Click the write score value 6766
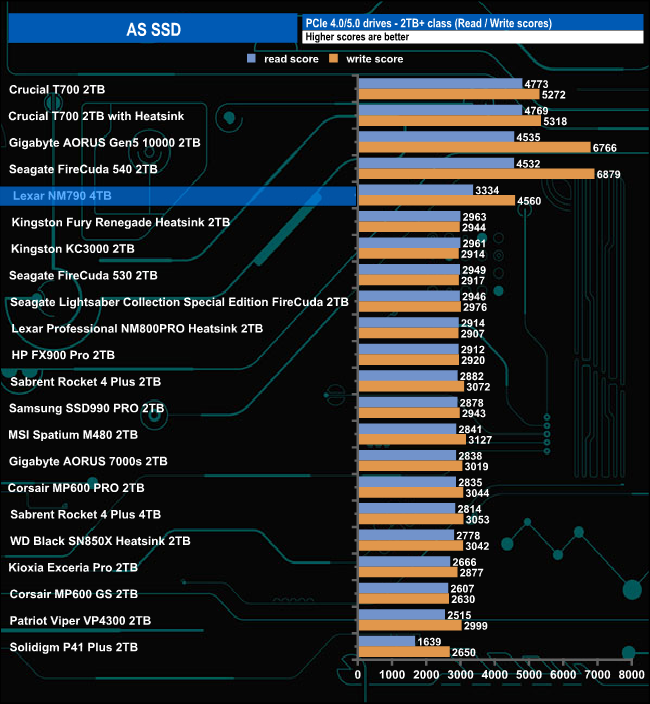Image resolution: width=650 pixels, height=704 pixels. 605,148
